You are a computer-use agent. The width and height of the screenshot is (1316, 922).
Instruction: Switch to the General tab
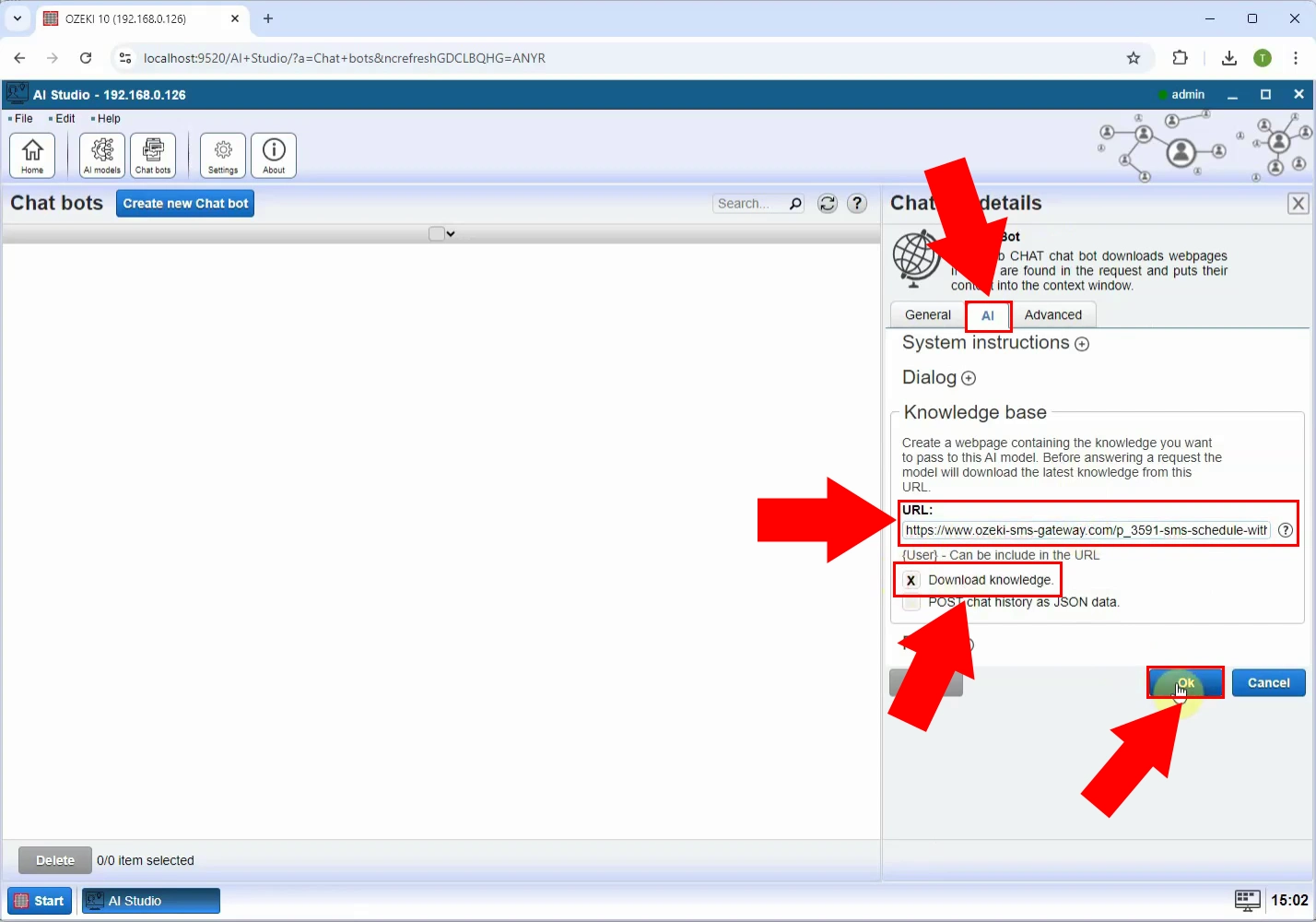[x=927, y=315]
